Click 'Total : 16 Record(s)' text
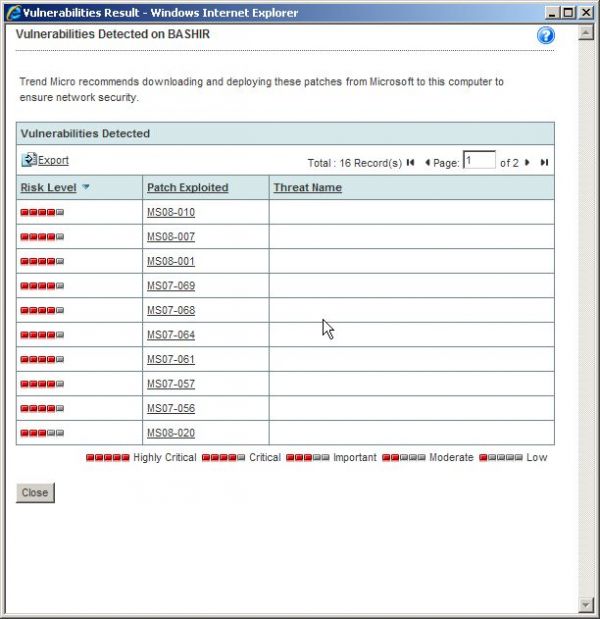The height and width of the screenshot is (619, 600). 354,163
